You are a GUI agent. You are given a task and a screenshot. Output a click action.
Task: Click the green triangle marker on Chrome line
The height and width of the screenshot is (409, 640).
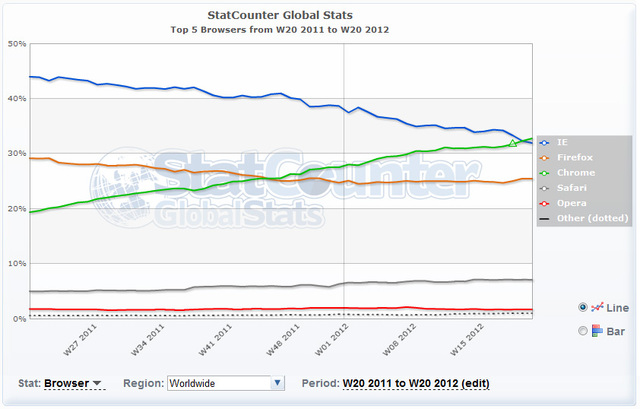click(513, 144)
